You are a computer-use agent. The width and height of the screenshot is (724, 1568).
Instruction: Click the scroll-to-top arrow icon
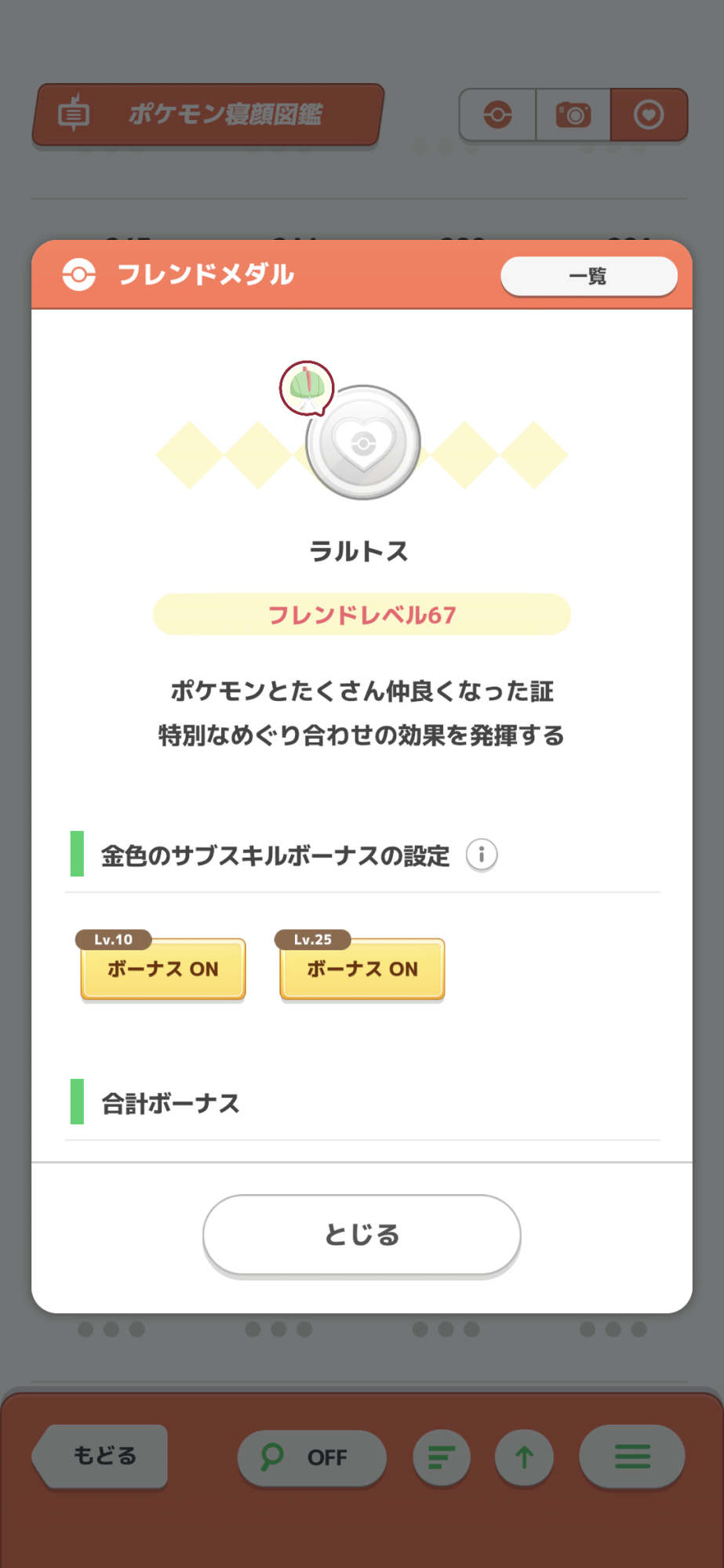tap(524, 1457)
